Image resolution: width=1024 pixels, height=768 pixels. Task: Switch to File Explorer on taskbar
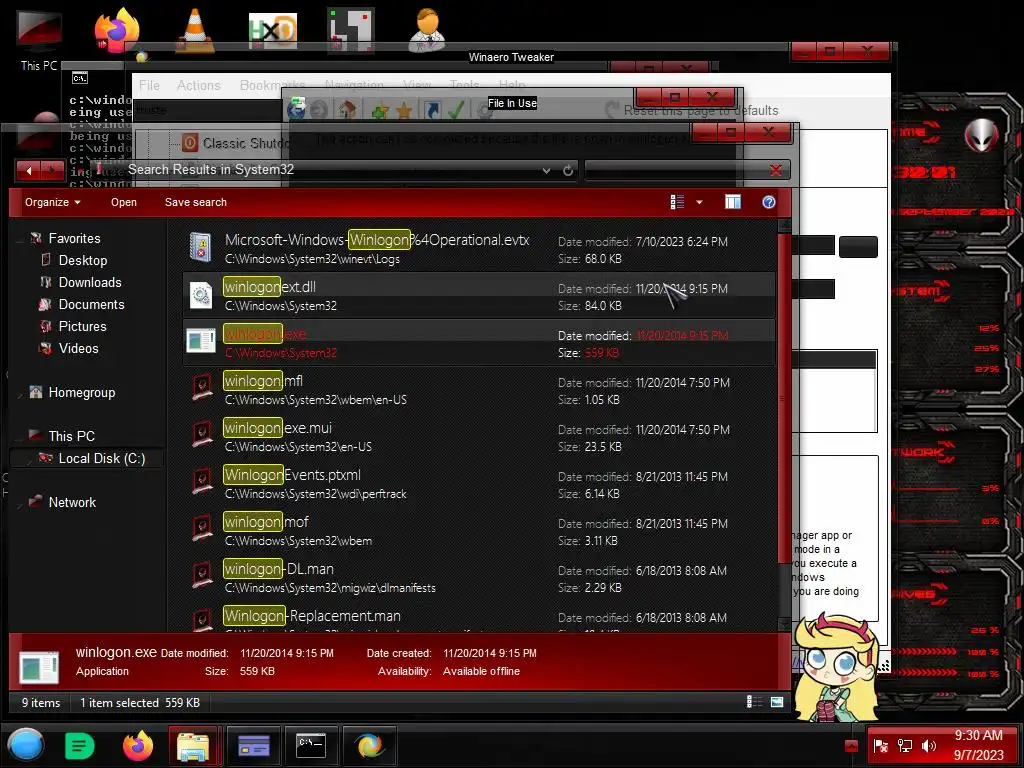[195, 745]
